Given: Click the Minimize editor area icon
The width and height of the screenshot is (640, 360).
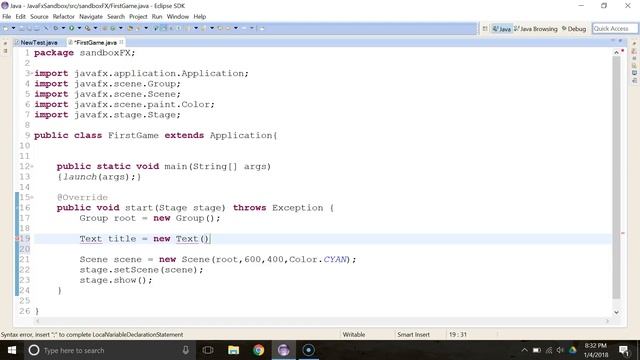Looking at the screenshot, I should 613,41.
